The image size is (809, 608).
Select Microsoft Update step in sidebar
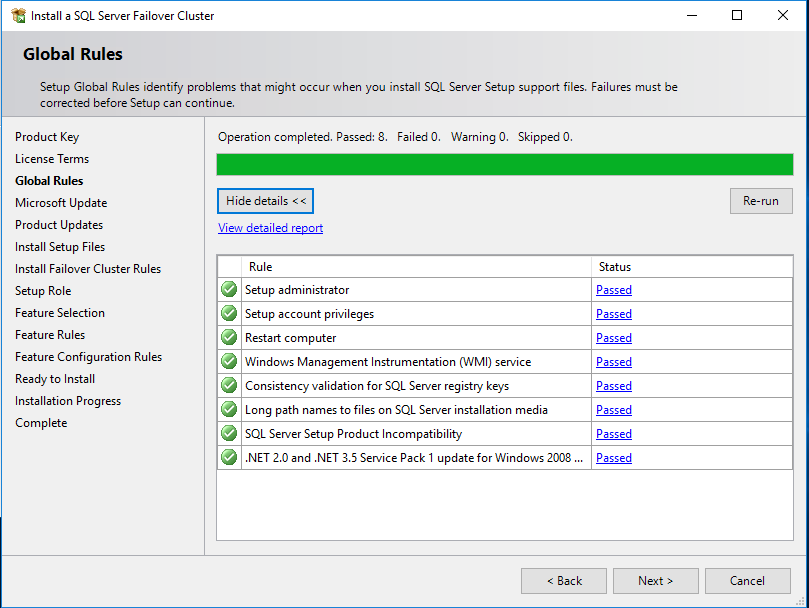(61, 203)
